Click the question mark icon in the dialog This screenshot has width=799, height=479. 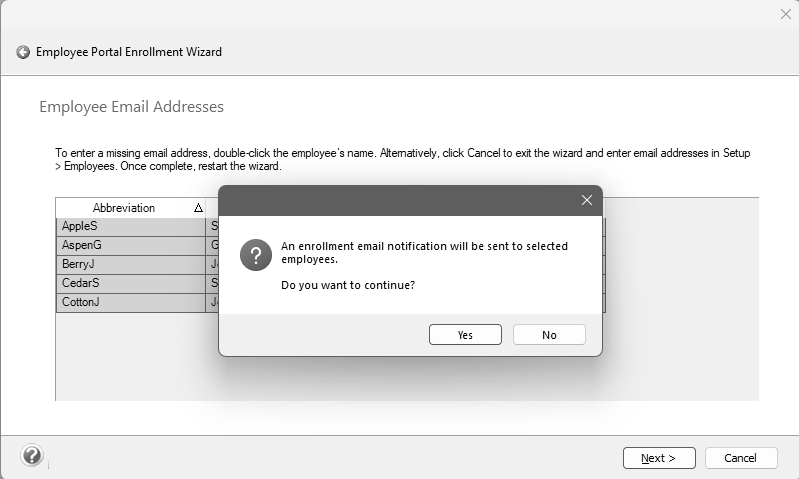[256, 255]
